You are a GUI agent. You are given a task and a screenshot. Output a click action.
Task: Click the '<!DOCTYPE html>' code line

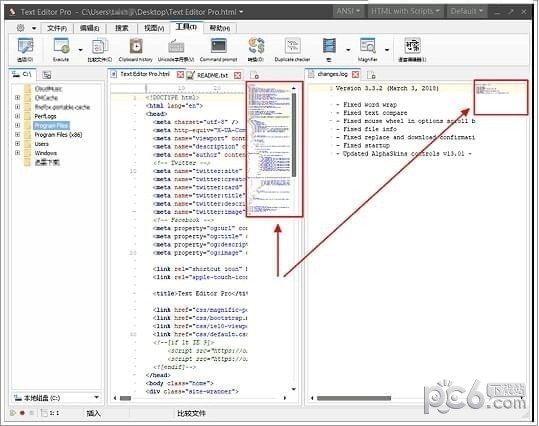point(172,98)
